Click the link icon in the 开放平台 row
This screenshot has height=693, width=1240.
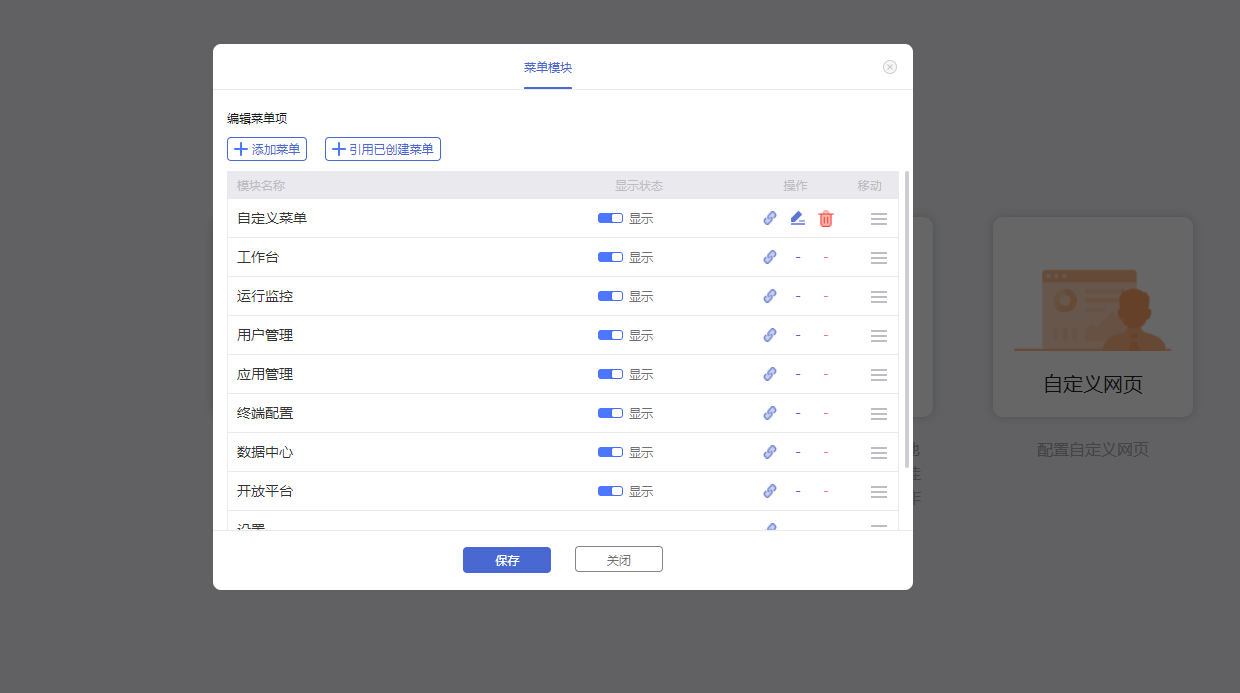click(770, 491)
